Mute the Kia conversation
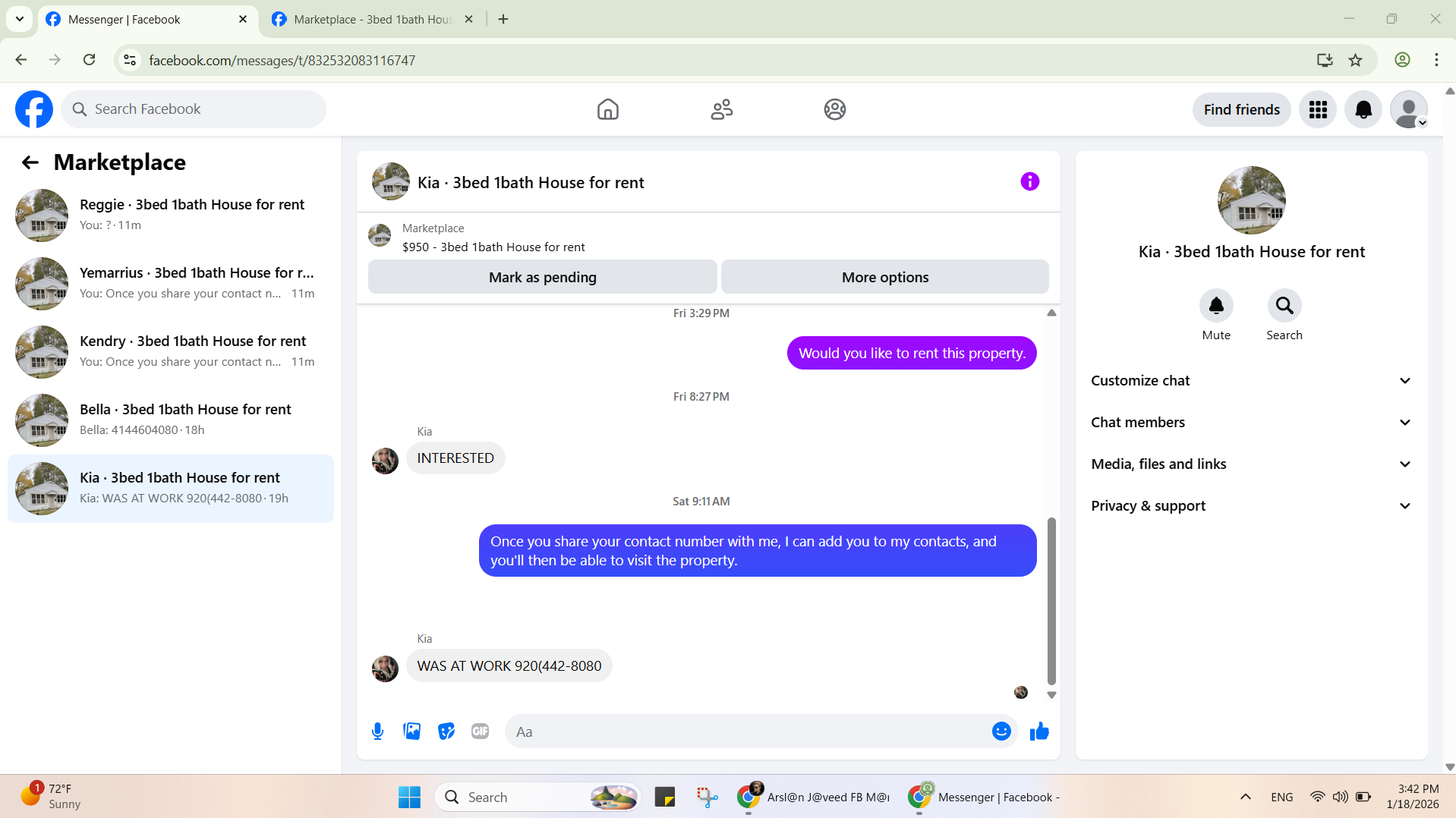Viewport: 1456px width, 818px height. (x=1216, y=306)
